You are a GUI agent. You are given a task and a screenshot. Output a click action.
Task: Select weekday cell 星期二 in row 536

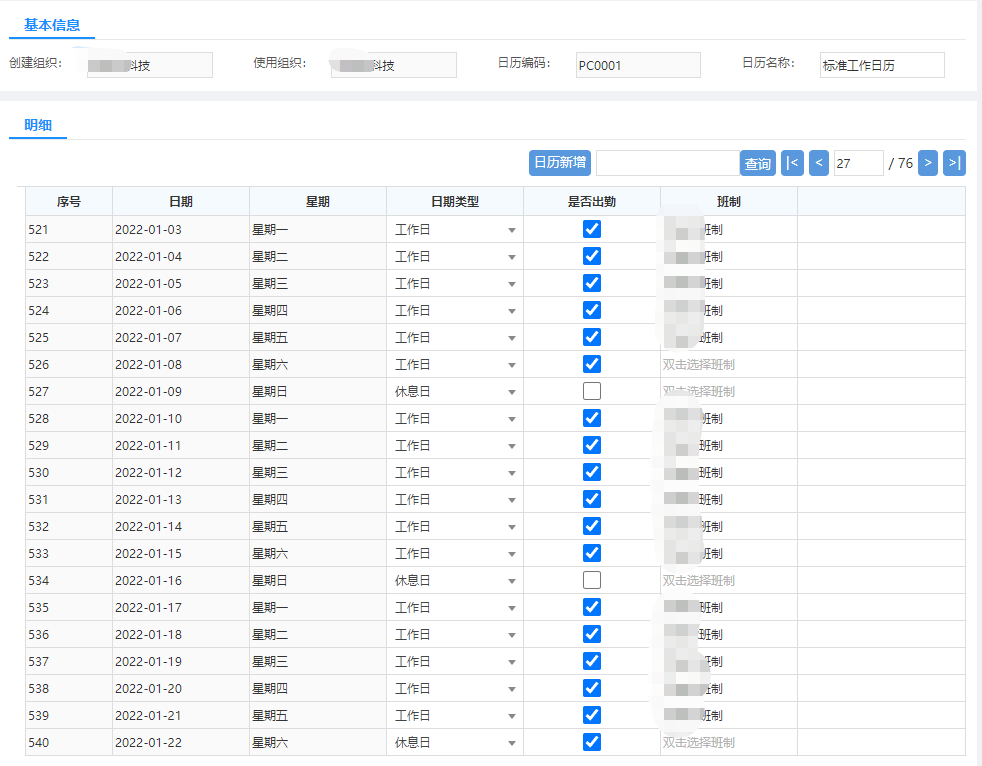tap(318, 634)
